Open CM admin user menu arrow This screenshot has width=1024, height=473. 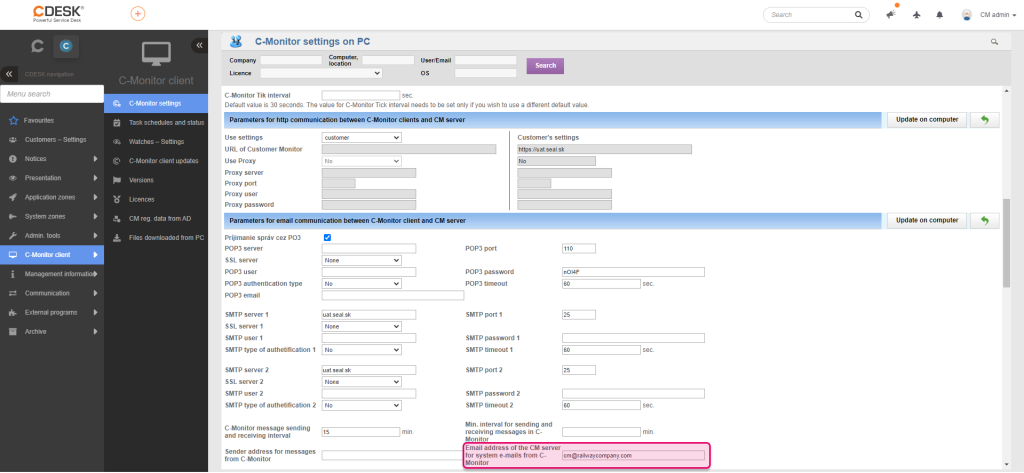click(1014, 15)
